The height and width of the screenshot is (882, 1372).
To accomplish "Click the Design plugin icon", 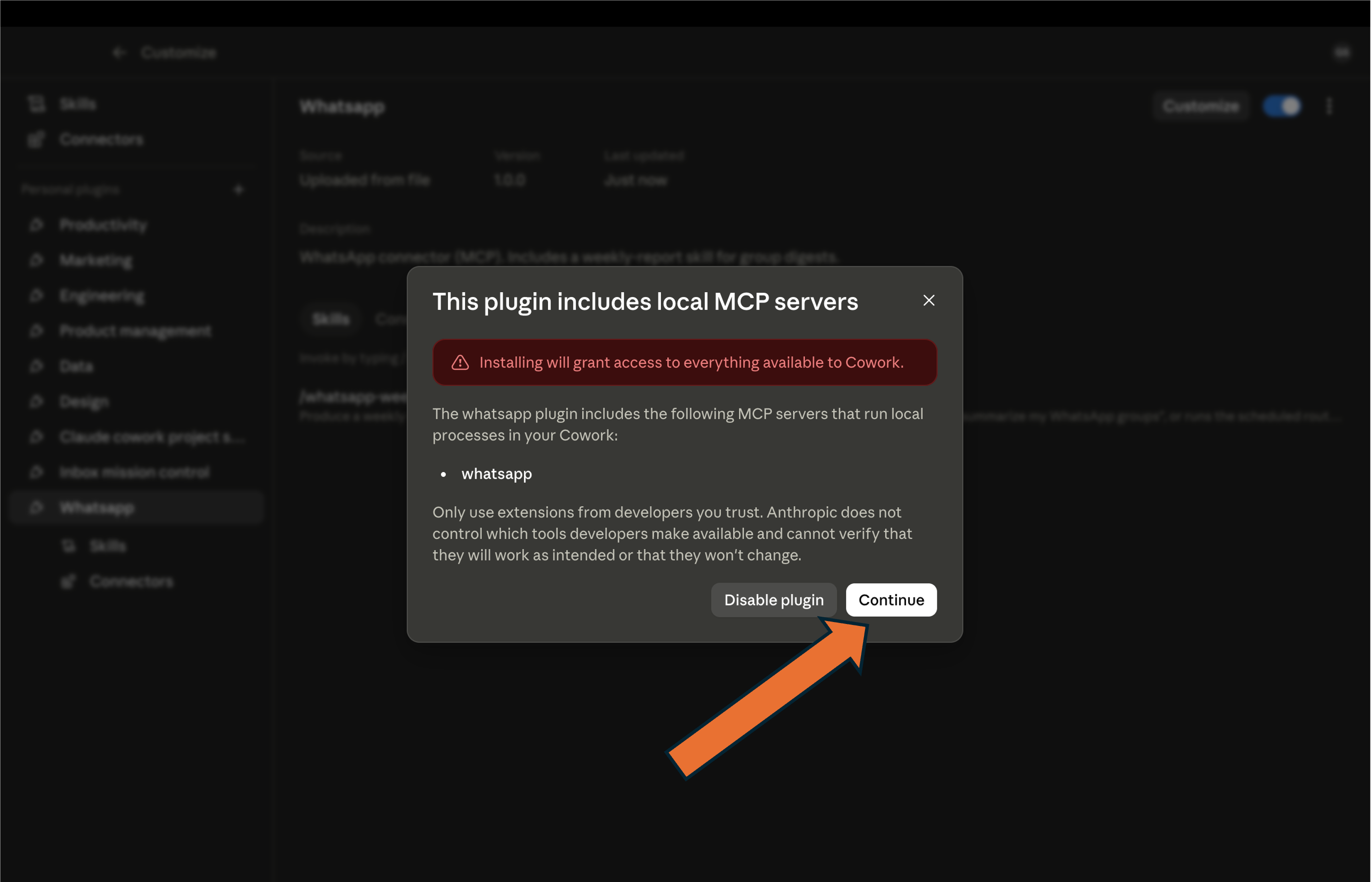I will tap(37, 402).
